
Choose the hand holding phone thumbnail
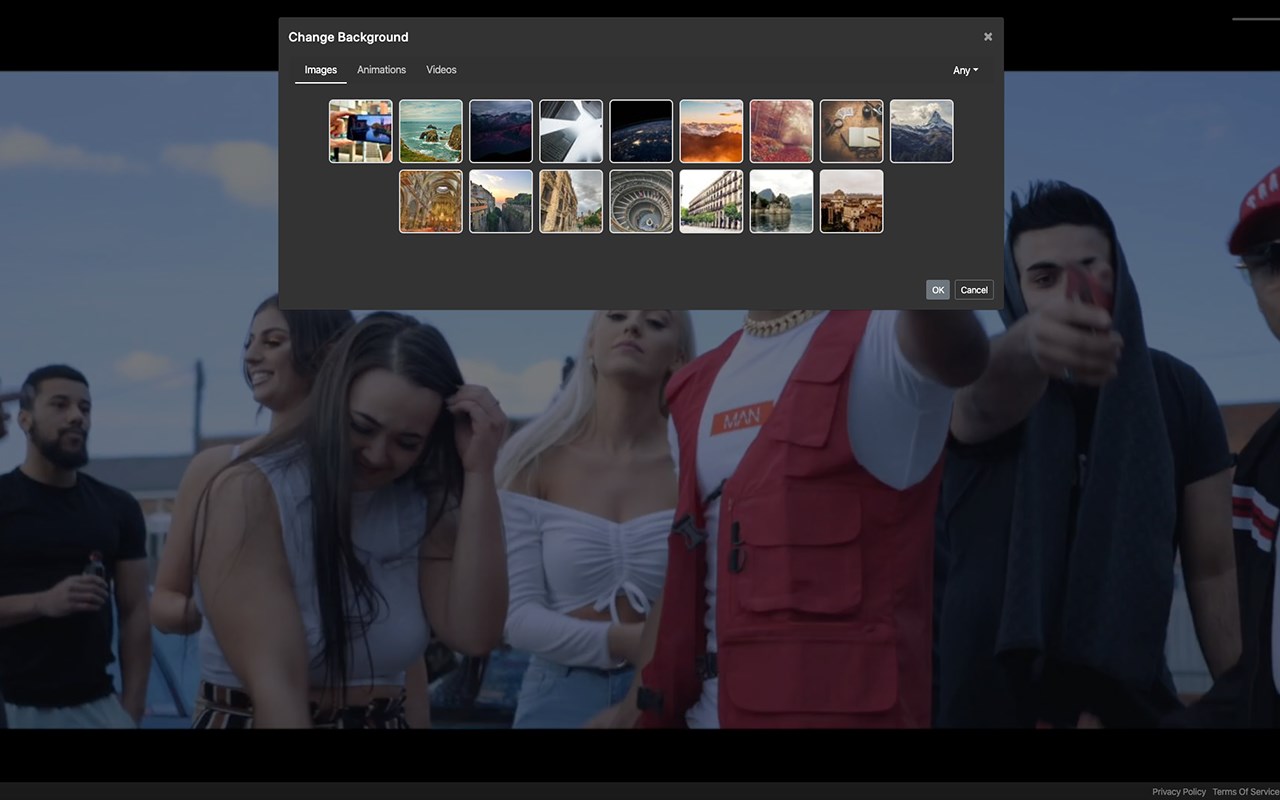tap(361, 131)
